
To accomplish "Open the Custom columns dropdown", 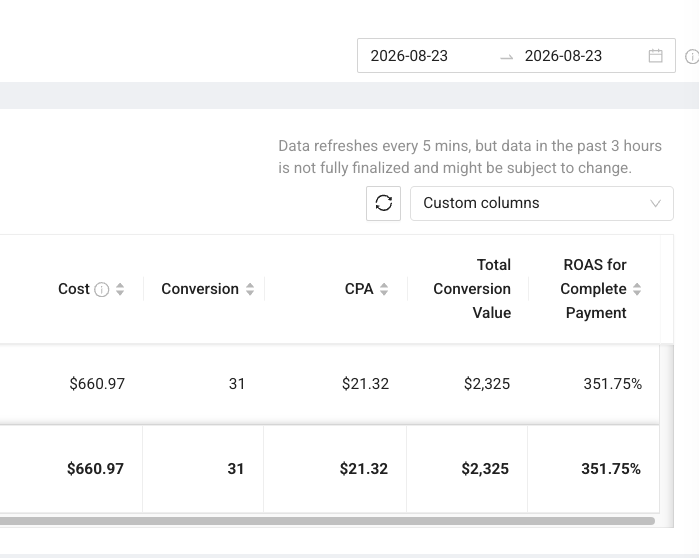I will (542, 203).
